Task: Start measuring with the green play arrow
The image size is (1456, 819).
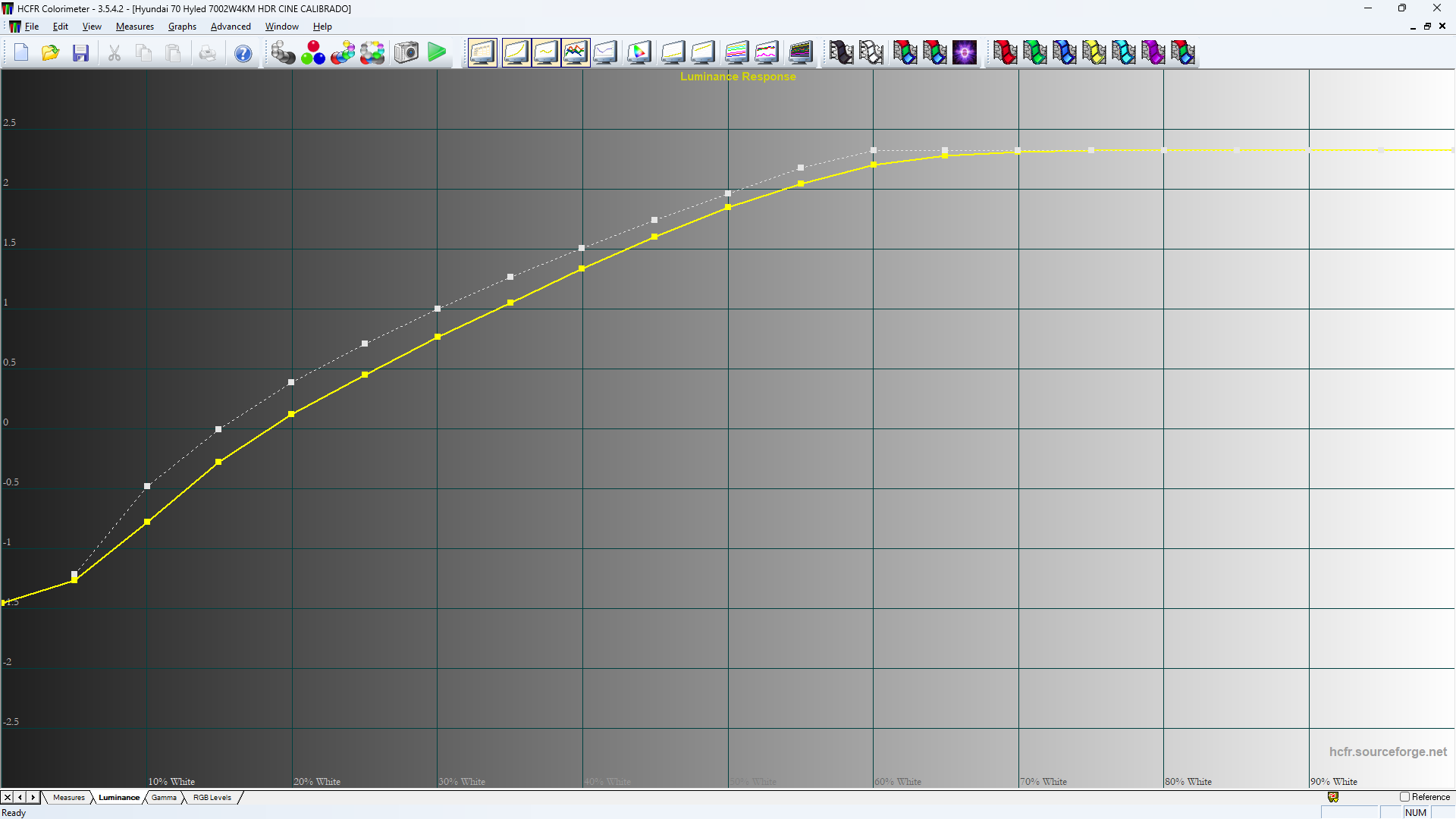Action: tap(437, 52)
